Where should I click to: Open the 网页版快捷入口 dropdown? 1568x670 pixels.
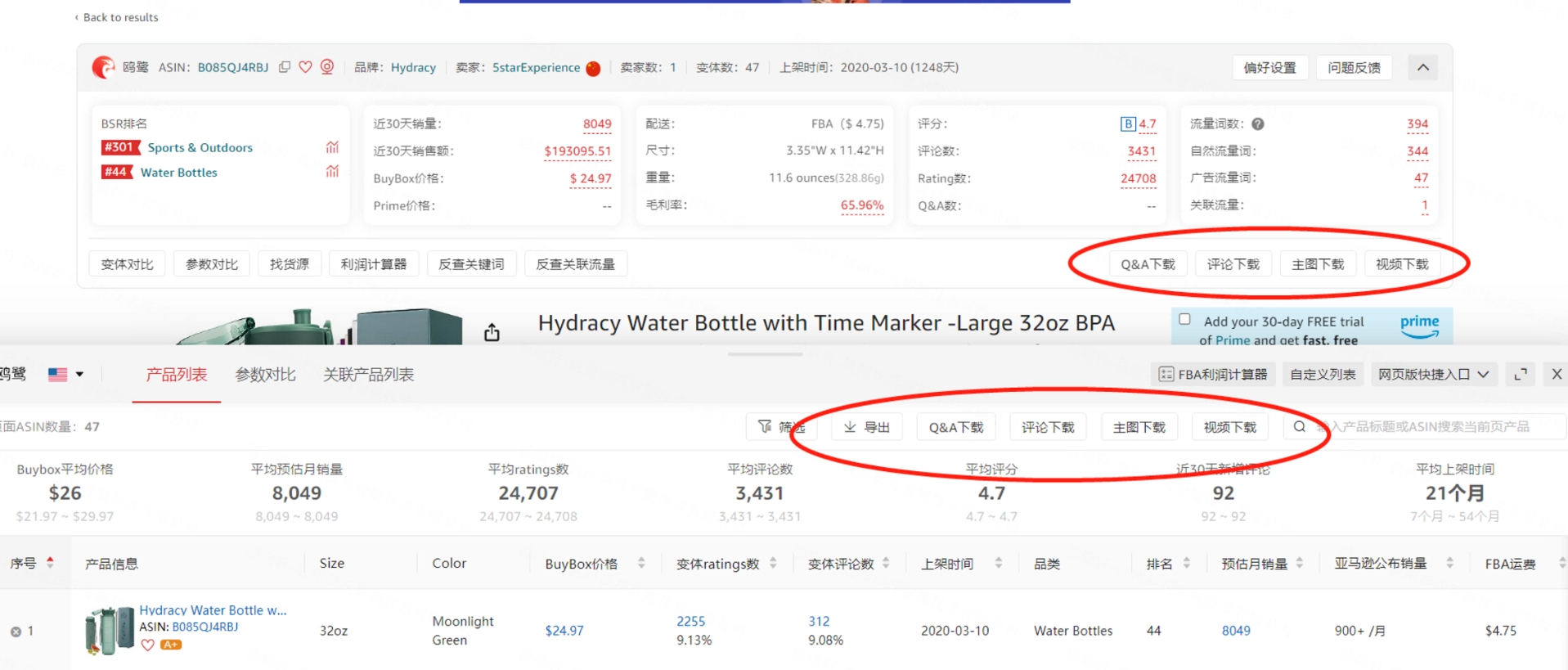click(x=1433, y=374)
